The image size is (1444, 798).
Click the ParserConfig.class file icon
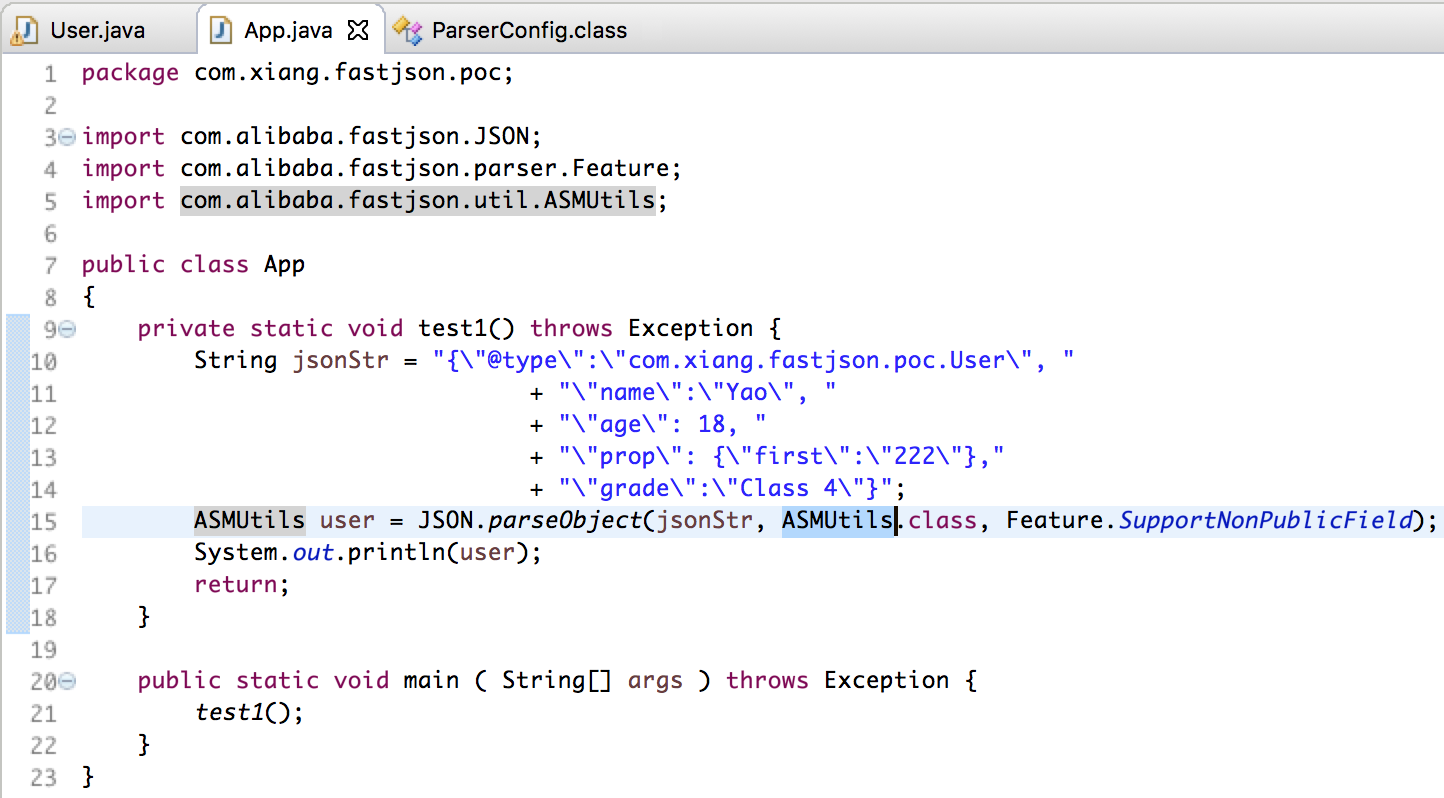point(407,31)
